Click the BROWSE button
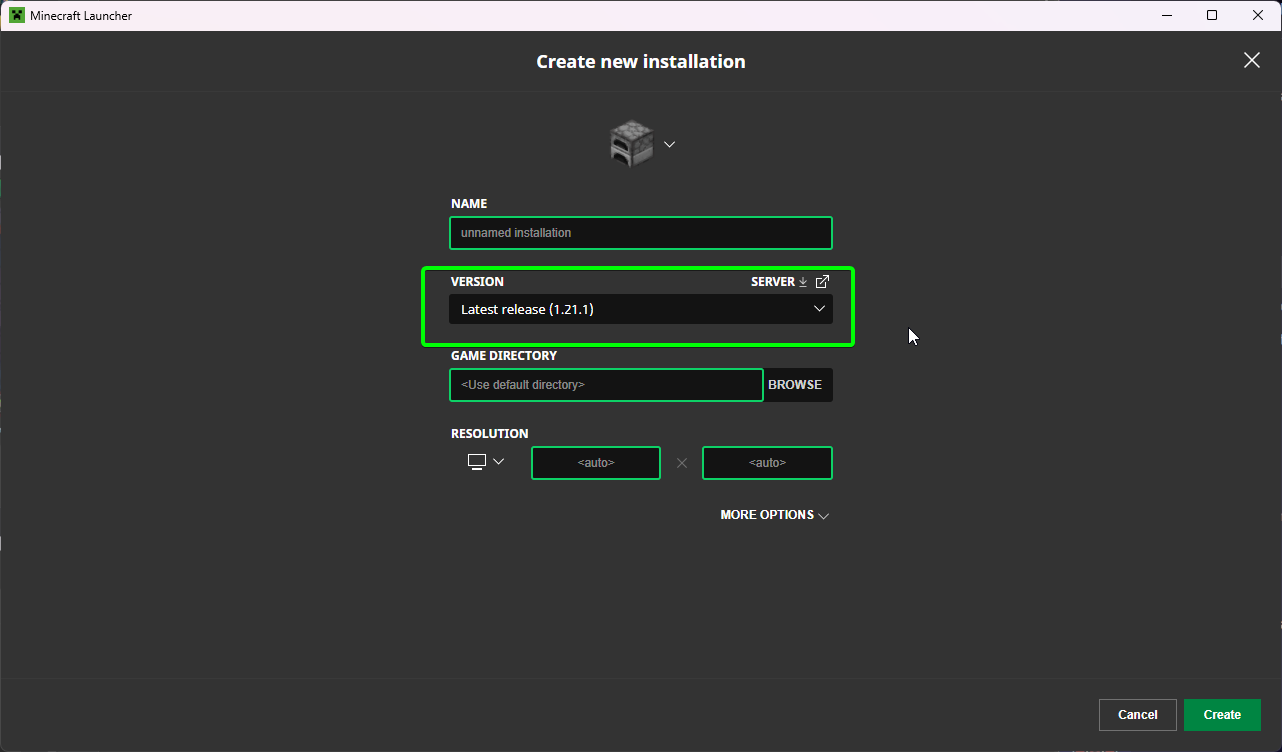The image size is (1282, 752). (796, 385)
